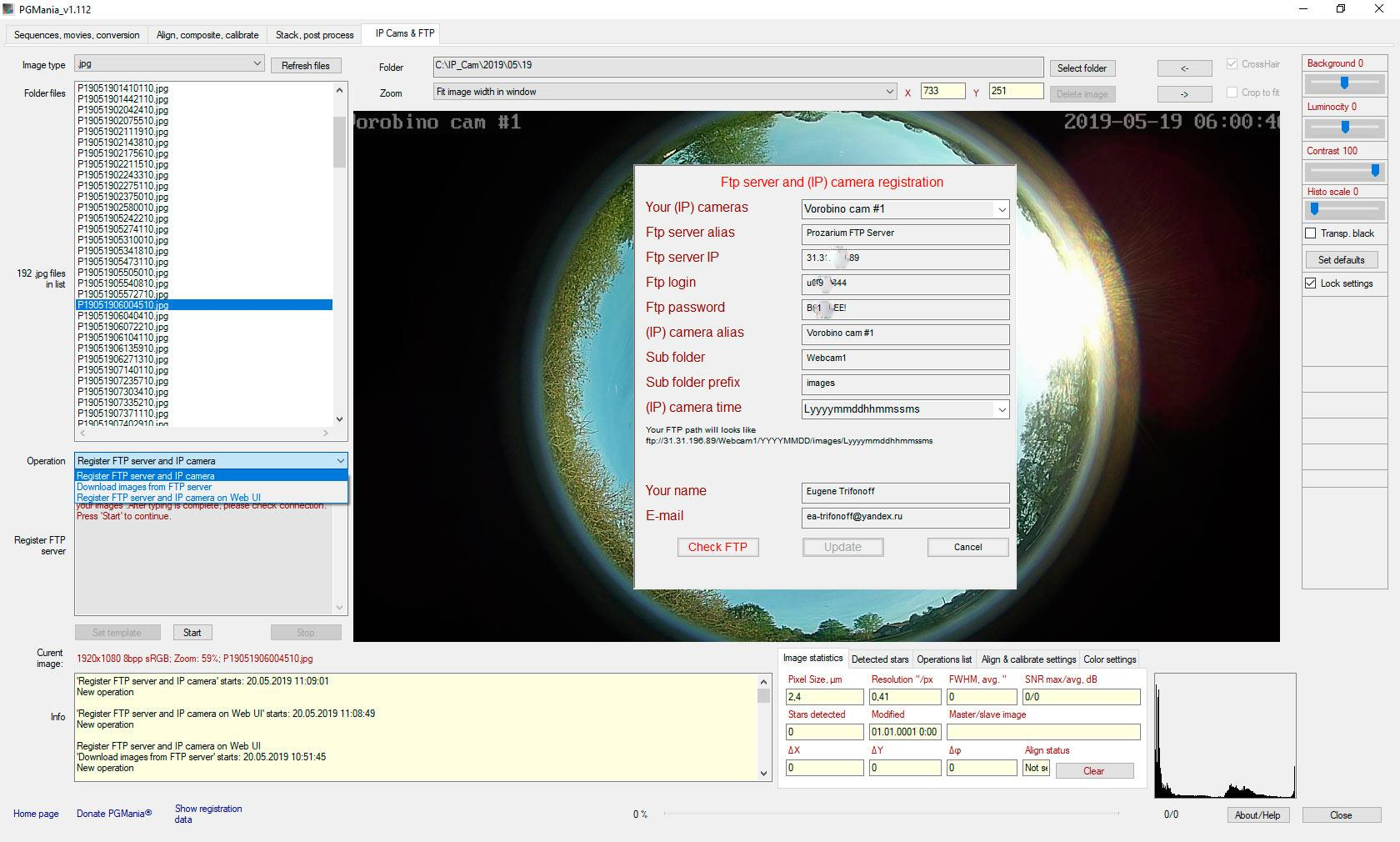The image size is (1400, 842).
Task: Open the Detected stars tab
Action: pyautogui.click(x=880, y=659)
